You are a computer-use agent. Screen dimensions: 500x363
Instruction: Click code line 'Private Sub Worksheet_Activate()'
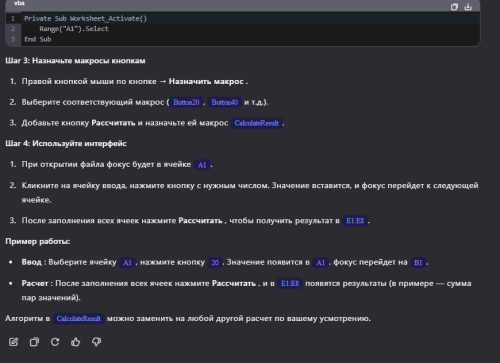coord(85,19)
